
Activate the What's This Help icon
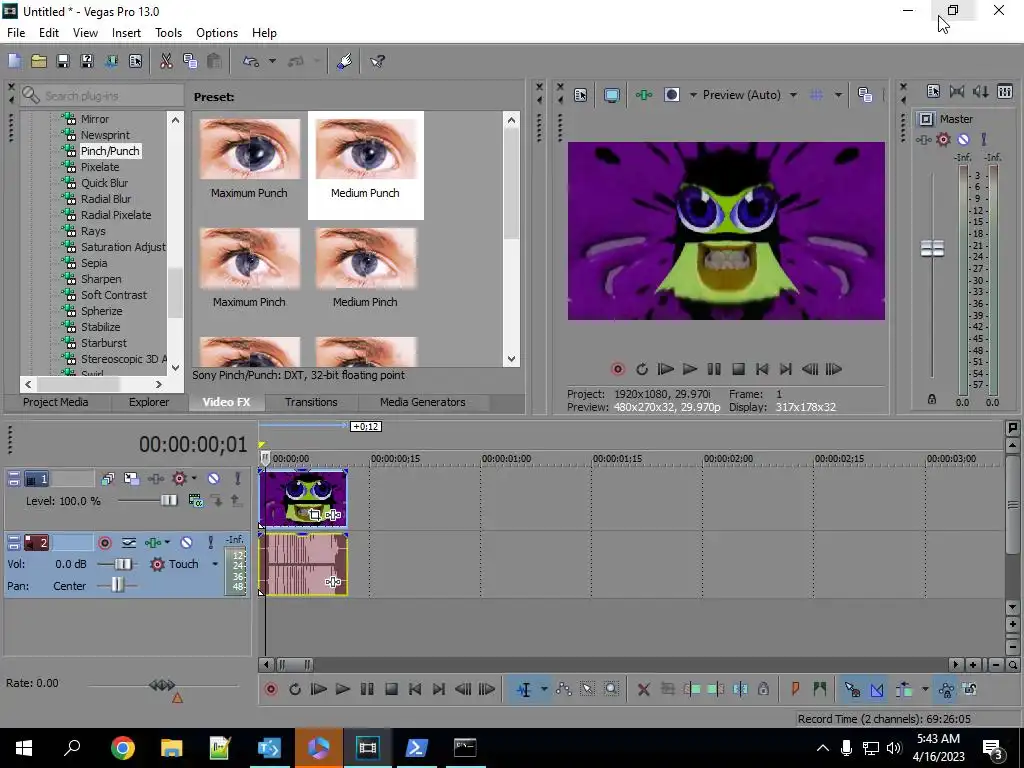pos(377,61)
